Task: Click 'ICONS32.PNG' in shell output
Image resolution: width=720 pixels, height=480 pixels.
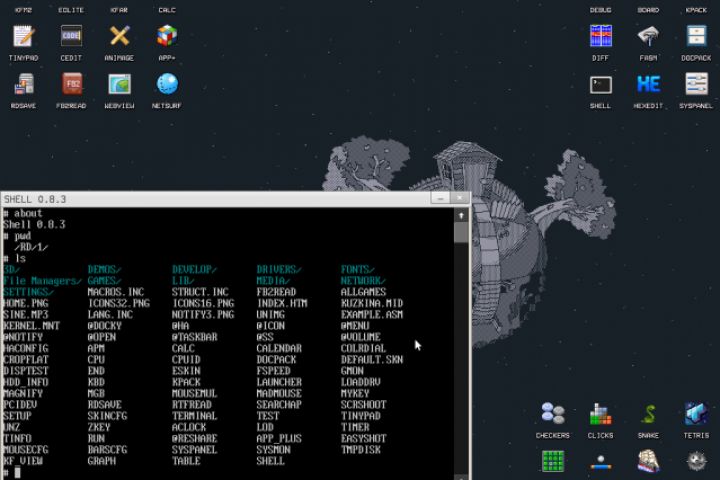Action: [x=118, y=303]
